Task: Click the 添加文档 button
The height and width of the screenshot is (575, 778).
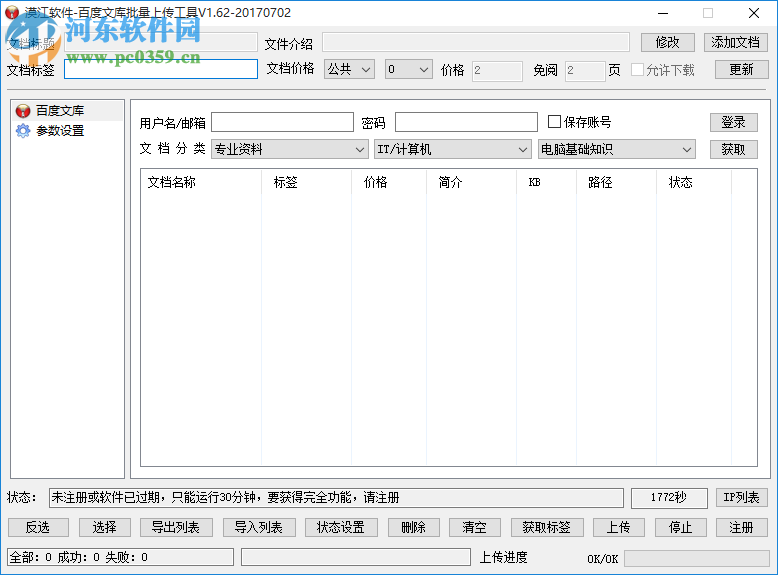Action: [735, 43]
